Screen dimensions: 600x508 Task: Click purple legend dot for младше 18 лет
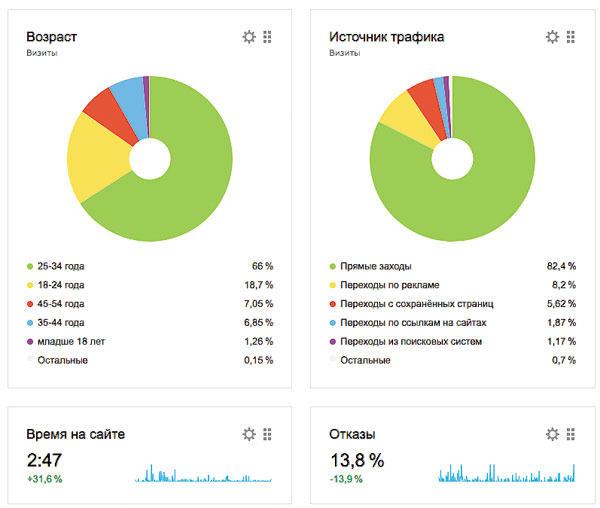click(30, 342)
